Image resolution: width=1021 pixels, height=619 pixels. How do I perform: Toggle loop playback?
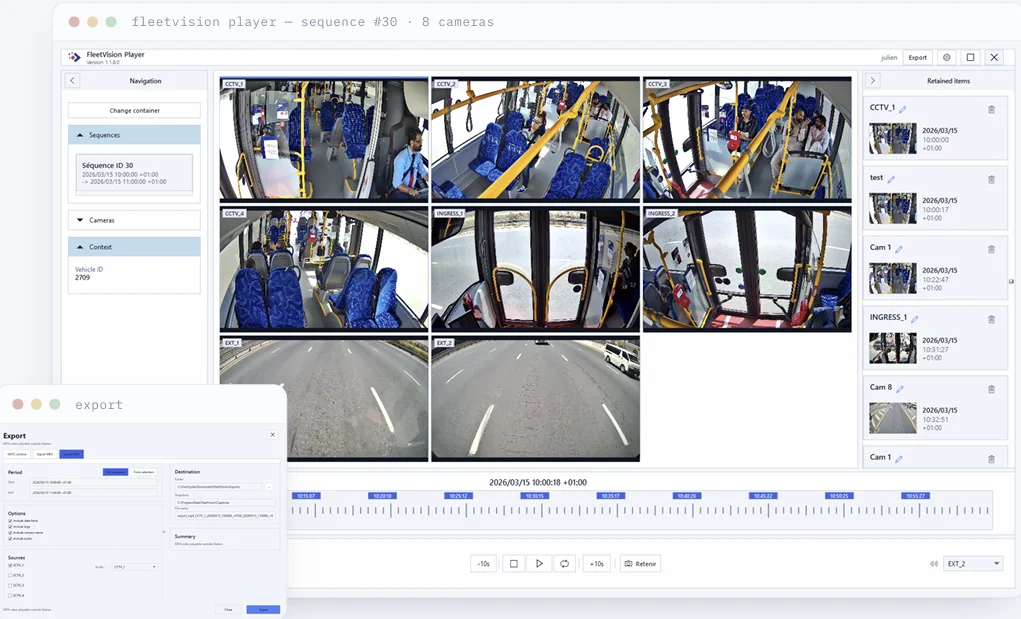pos(565,564)
